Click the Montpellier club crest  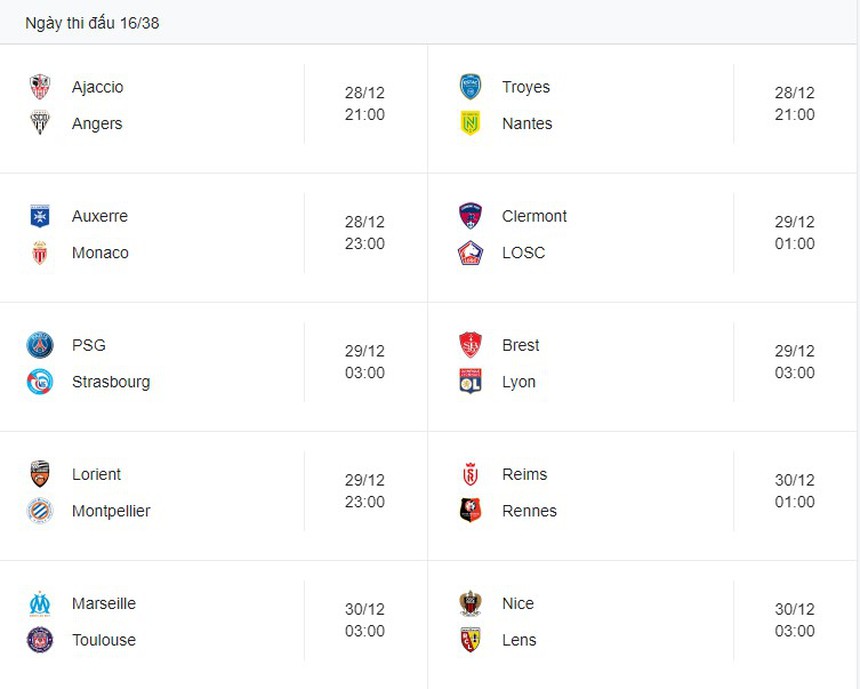click(40, 511)
